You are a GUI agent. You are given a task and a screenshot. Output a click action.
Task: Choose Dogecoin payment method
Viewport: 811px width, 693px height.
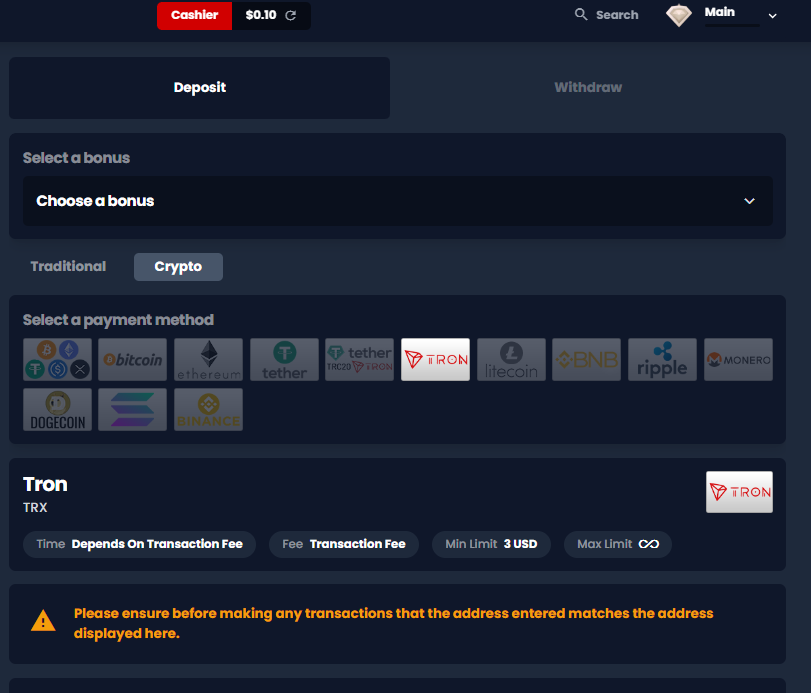coord(57,410)
